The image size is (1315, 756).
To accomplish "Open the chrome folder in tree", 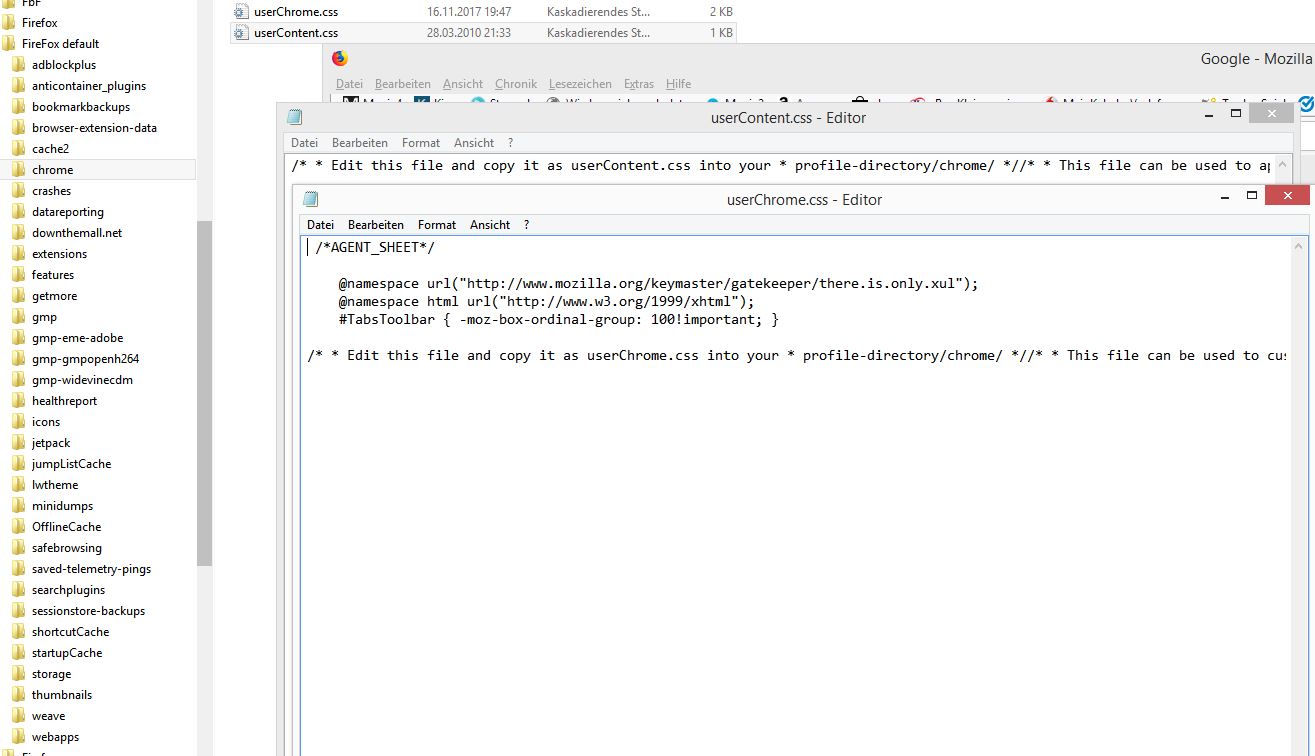I will (52, 170).
